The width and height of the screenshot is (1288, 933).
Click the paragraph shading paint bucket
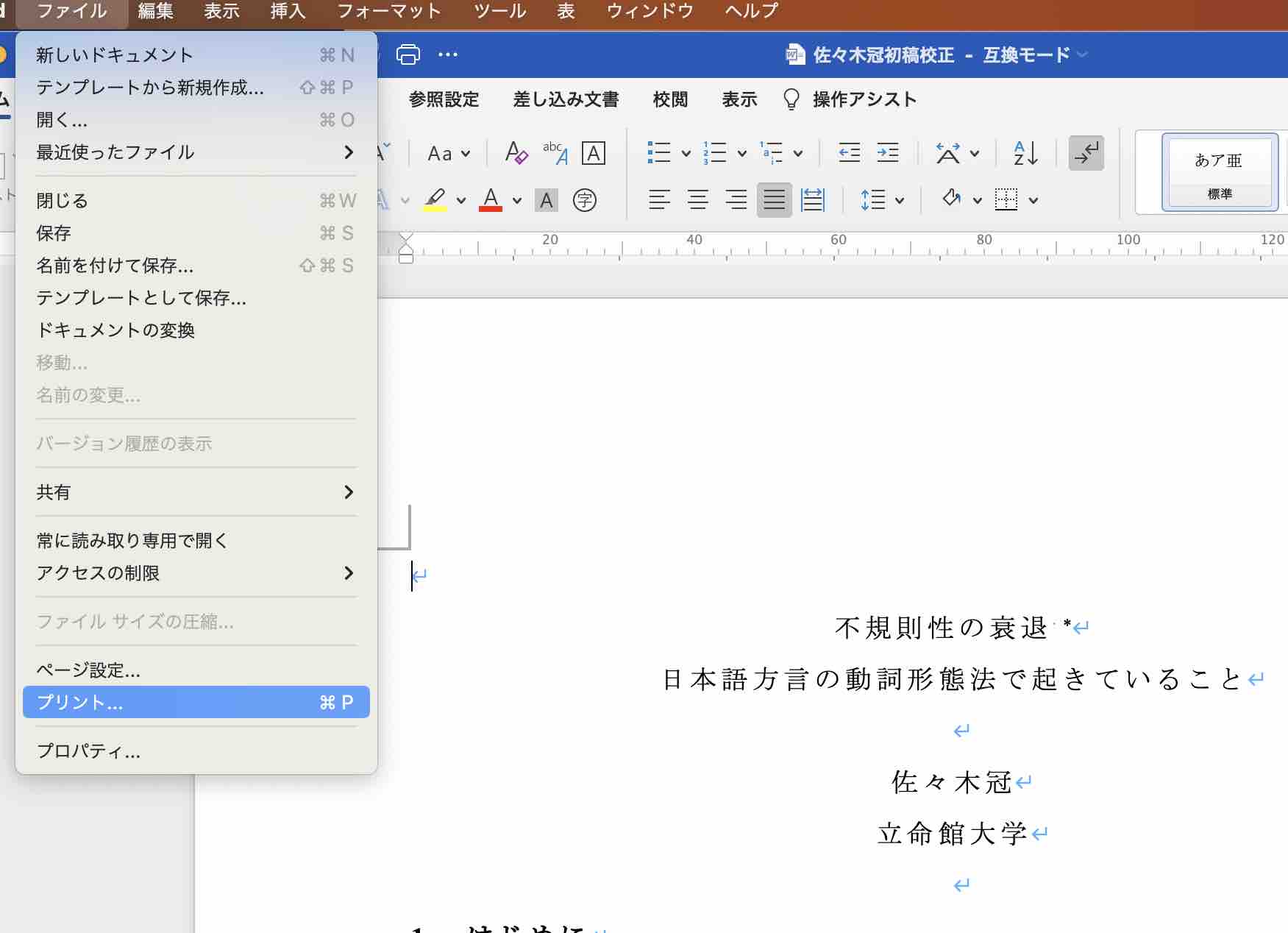[x=952, y=199]
